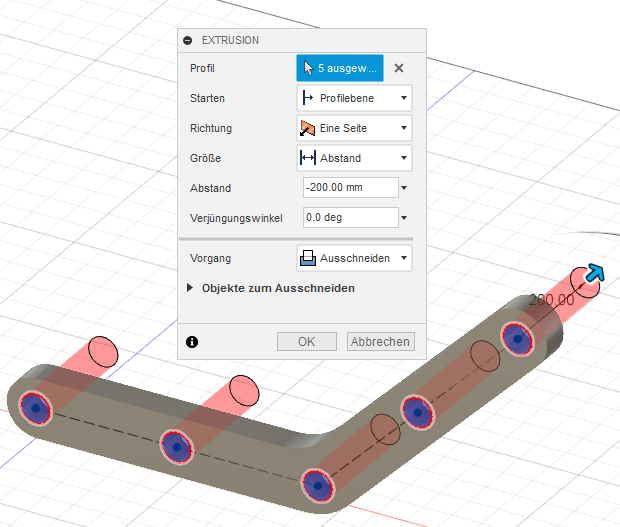Open the Richtung dropdown set to Eine Seite
Screen dimensions: 620x527
click(354, 128)
